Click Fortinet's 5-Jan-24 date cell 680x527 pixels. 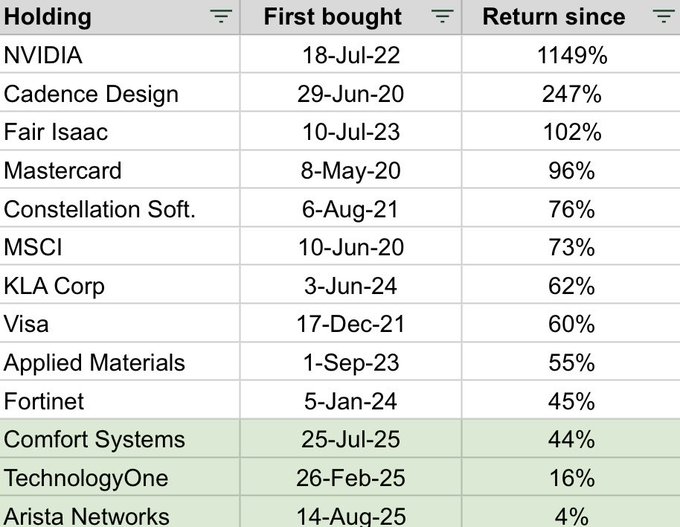[x=349, y=402]
